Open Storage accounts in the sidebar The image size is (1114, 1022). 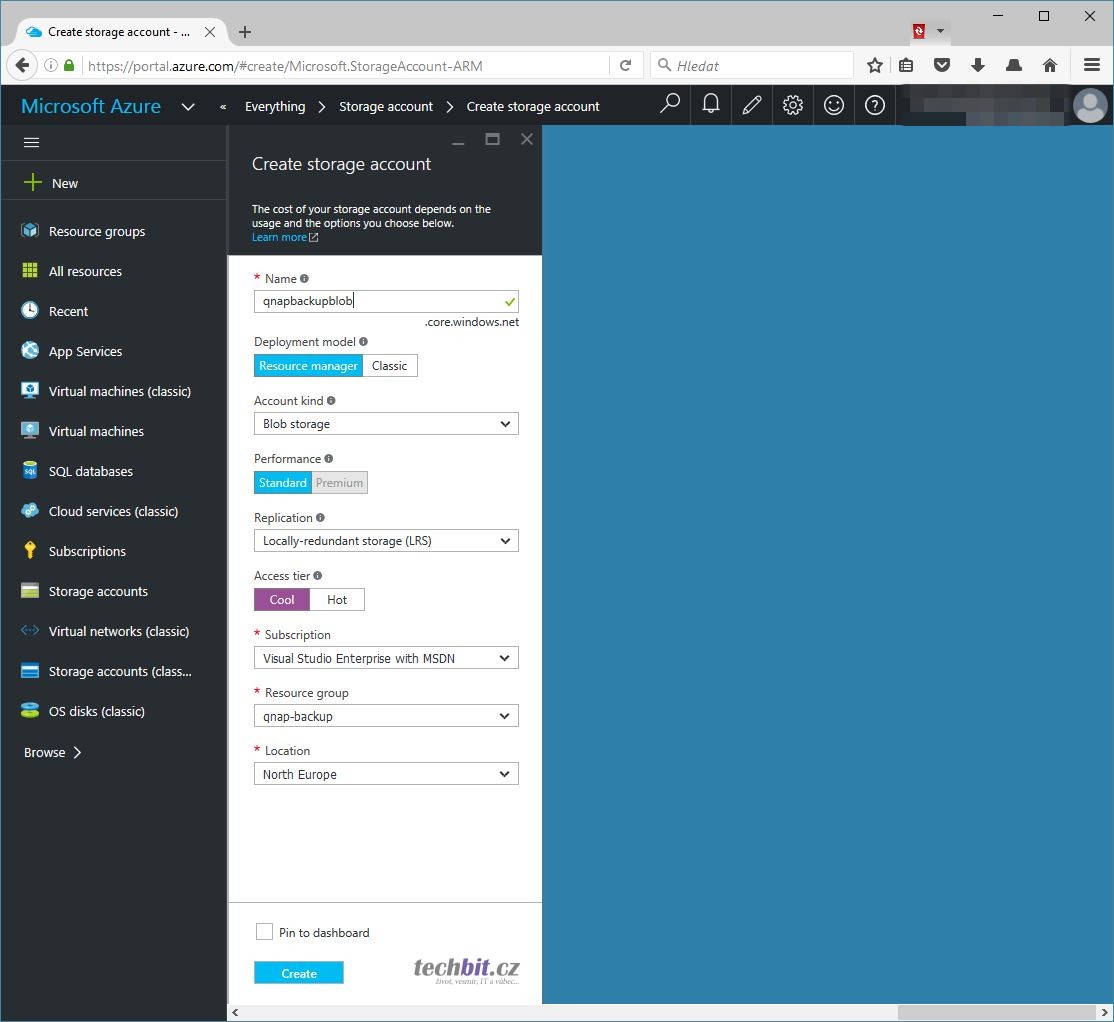click(98, 591)
